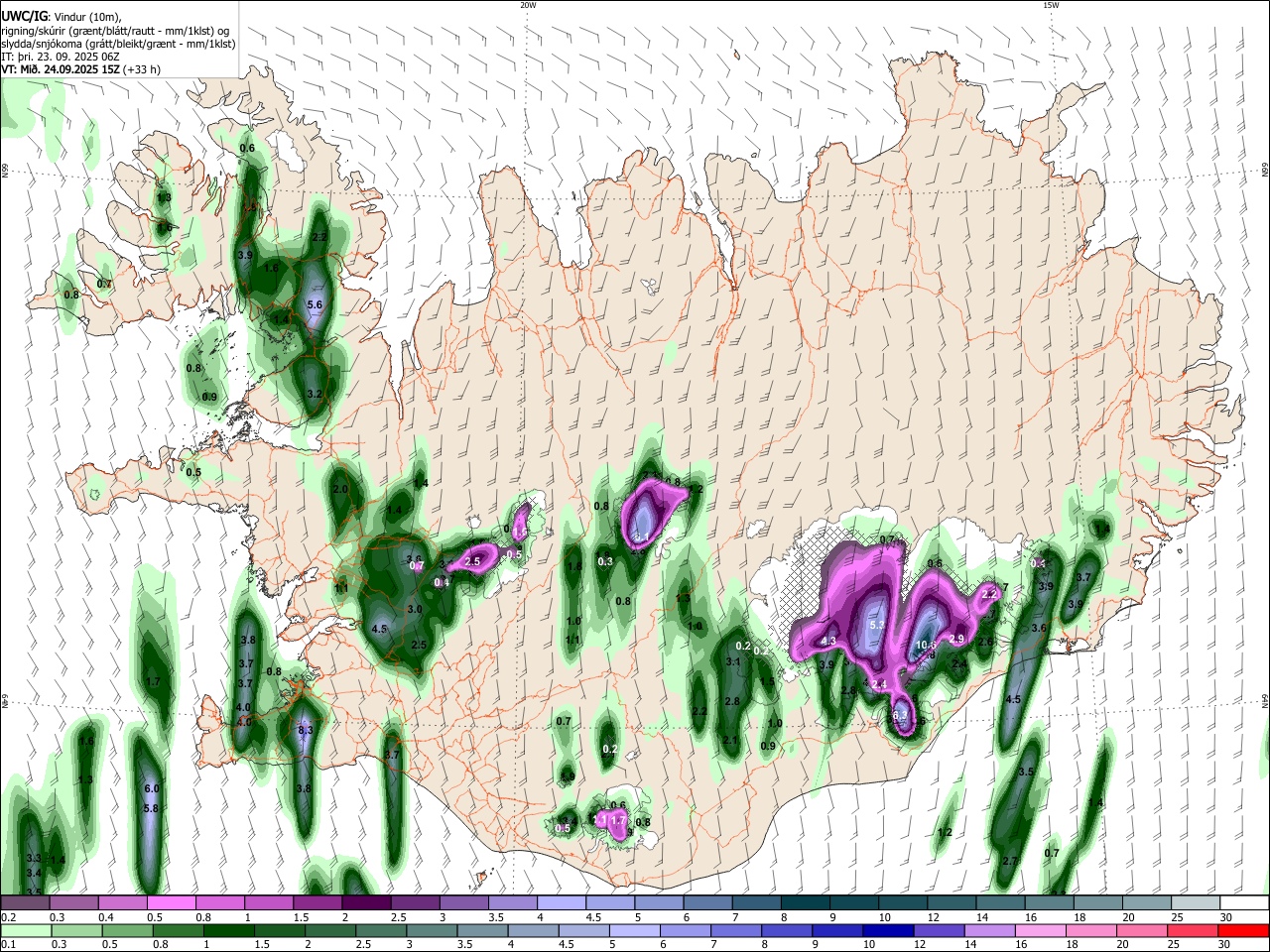Viewport: 1270px width, 952px height.
Task: Click the 2.9 value in the pink snow area
Action: pos(957,638)
